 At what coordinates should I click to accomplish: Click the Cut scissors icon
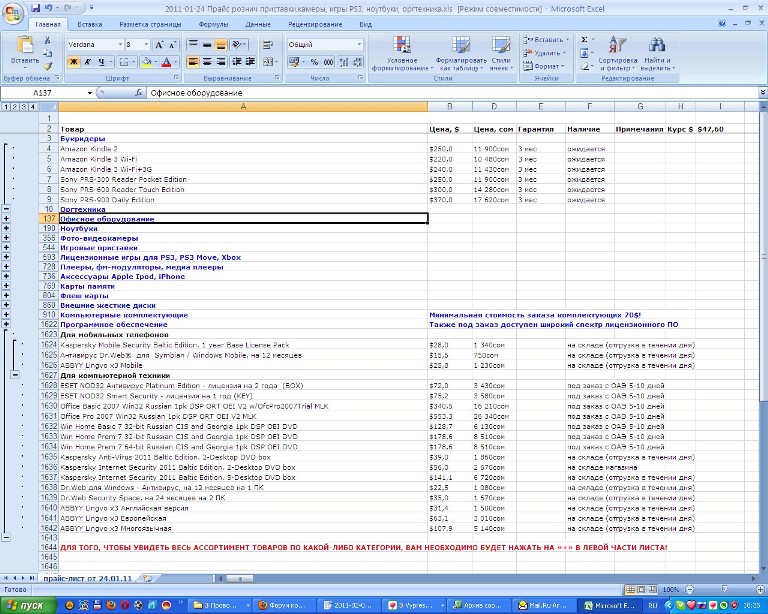click(x=47, y=40)
